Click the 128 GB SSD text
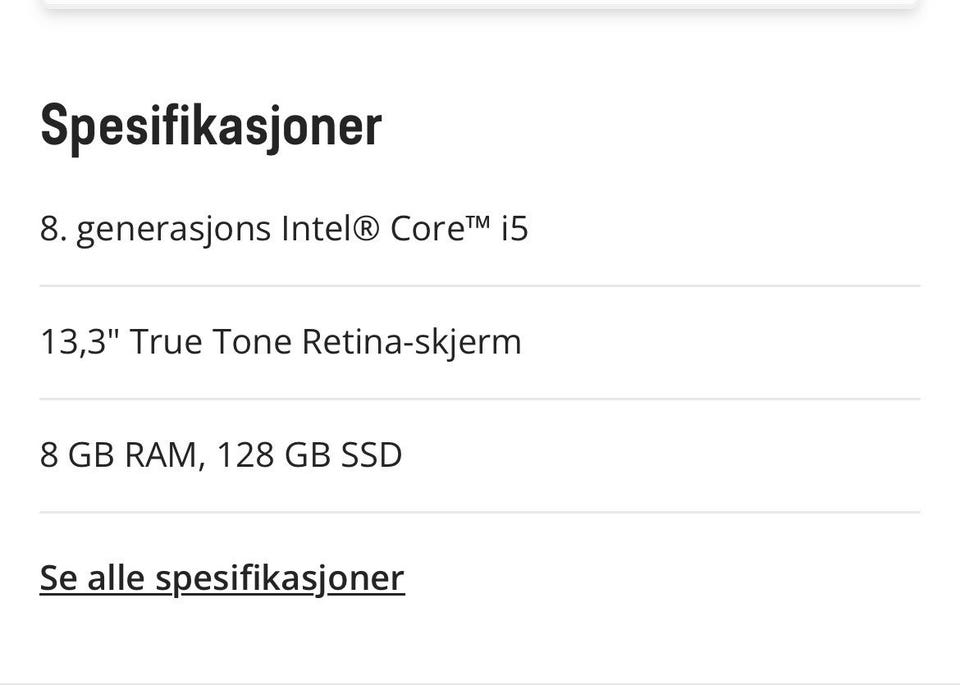Screen dimensions: 960x685 coord(309,455)
